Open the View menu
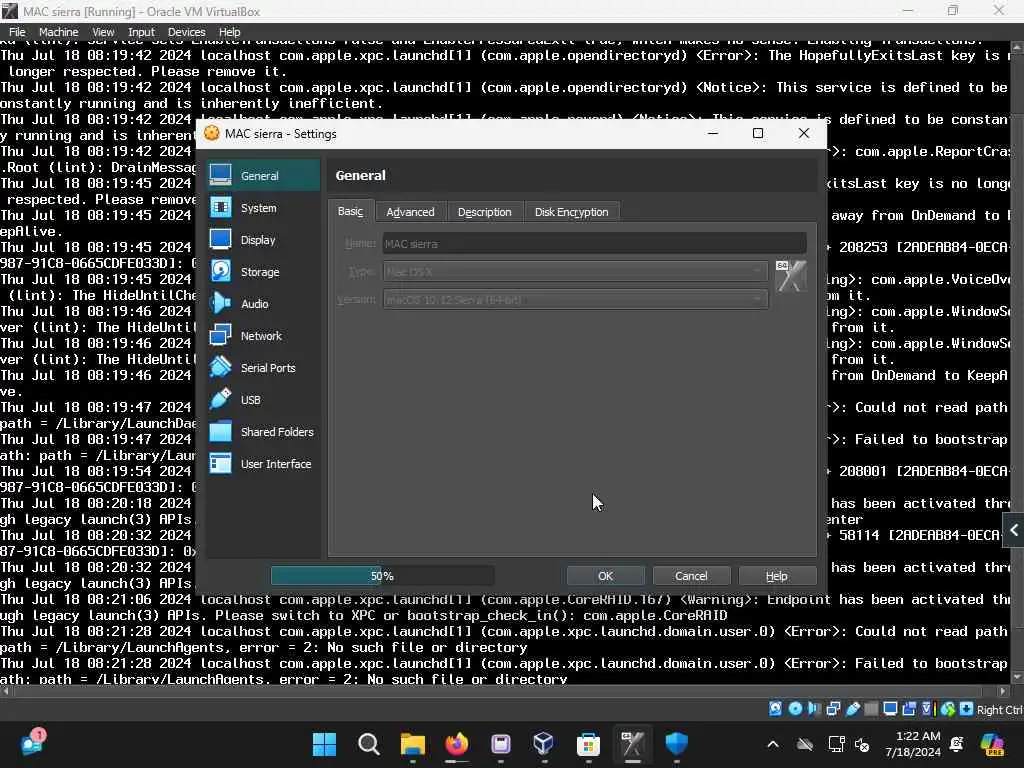 point(103,32)
